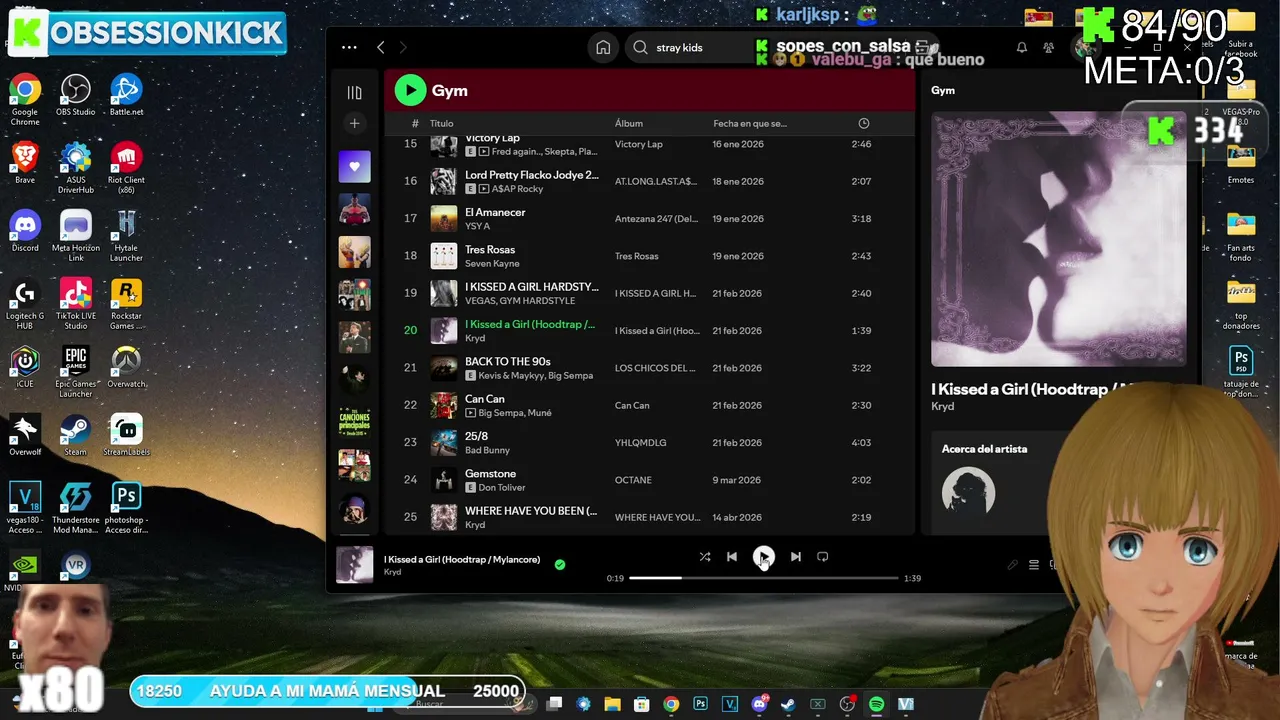1280x720 pixels.
Task: Open artist Don Toliver link
Action: (502, 488)
